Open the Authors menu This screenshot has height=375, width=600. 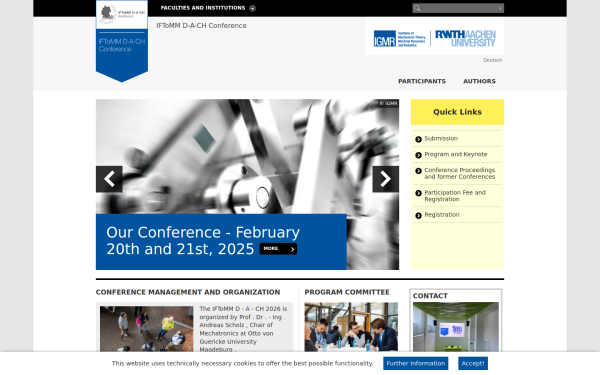pyautogui.click(x=479, y=81)
